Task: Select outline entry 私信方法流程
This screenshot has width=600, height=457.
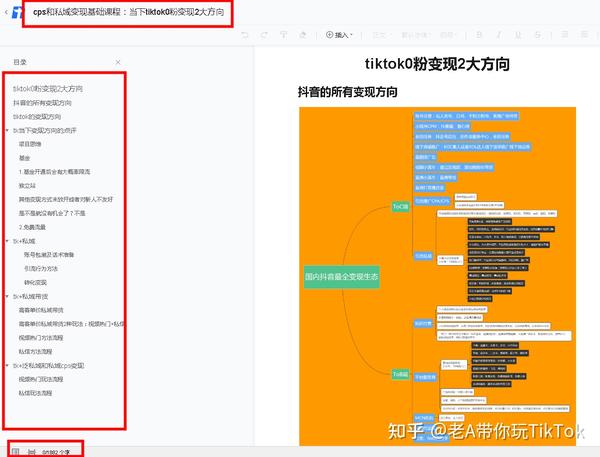Action: [35, 352]
